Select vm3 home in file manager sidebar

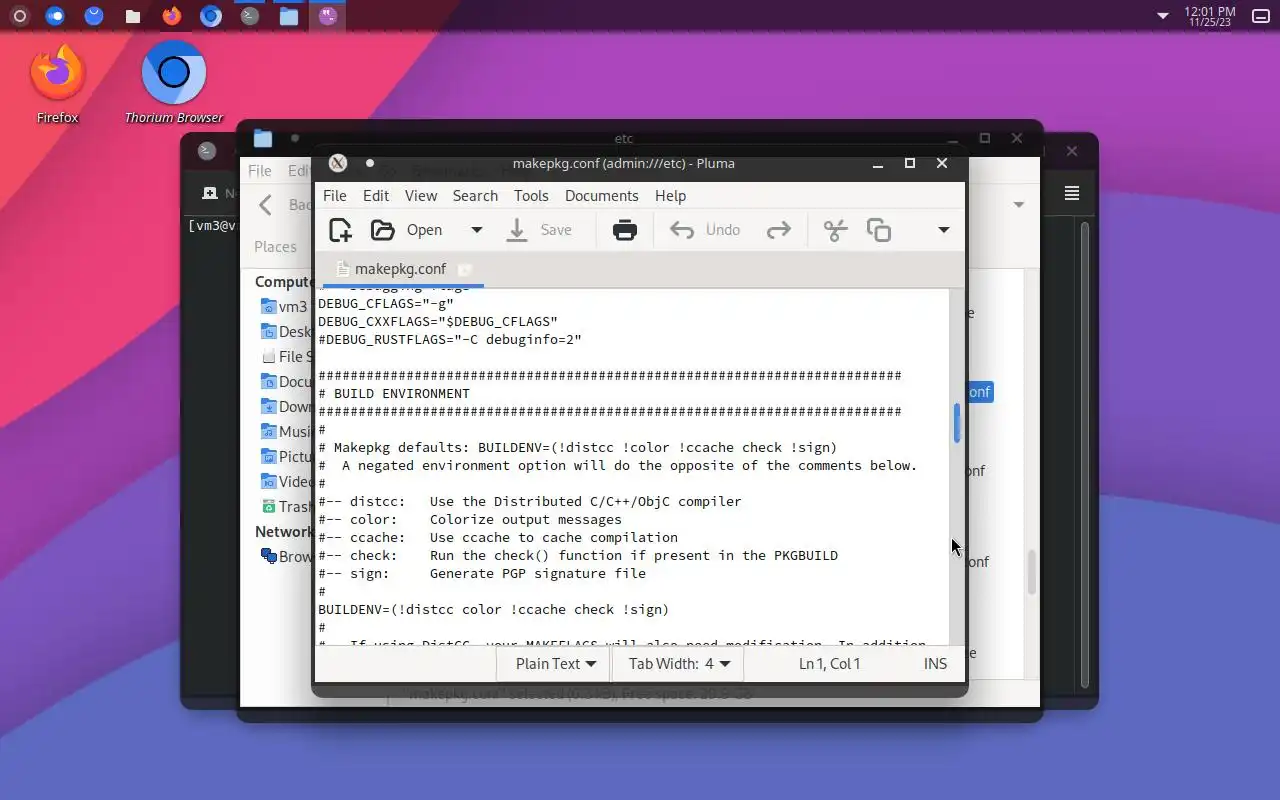coord(283,307)
